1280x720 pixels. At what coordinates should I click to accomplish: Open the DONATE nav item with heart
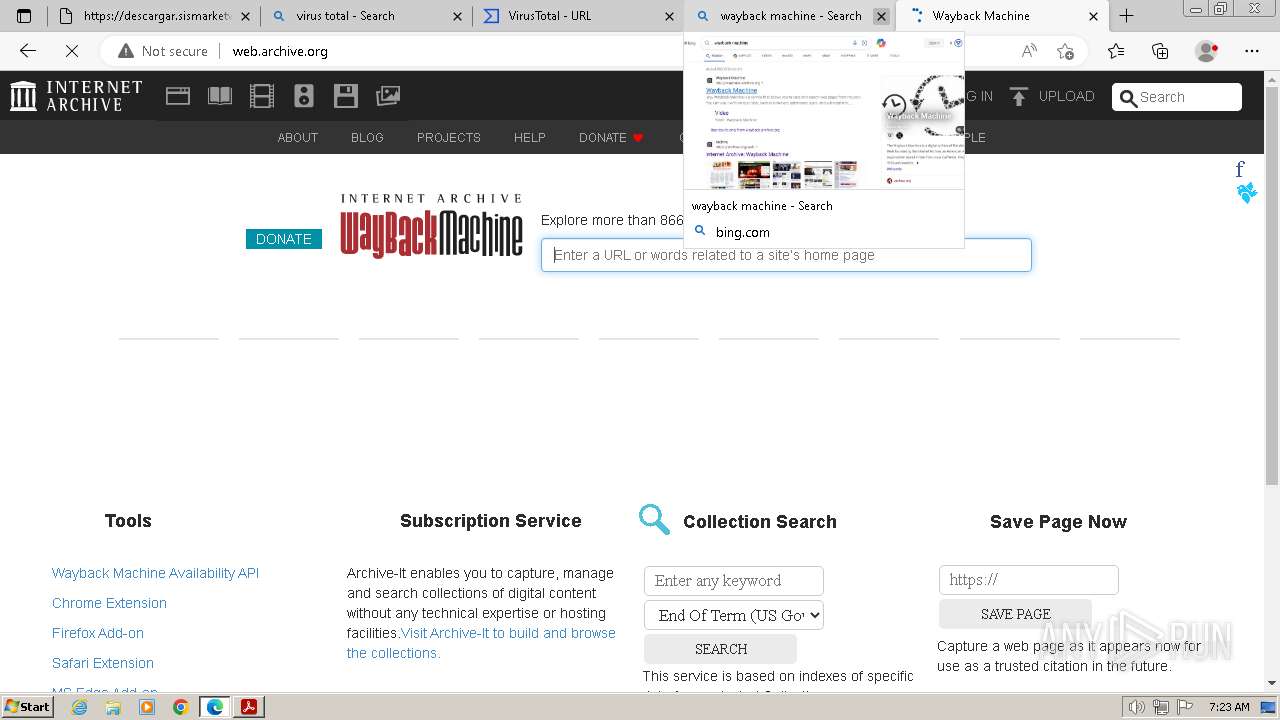pos(611,137)
